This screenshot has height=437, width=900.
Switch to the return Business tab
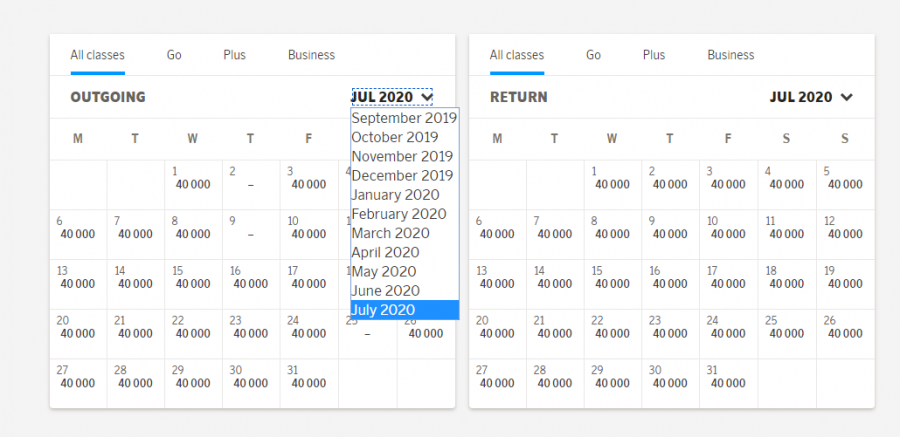tap(731, 55)
